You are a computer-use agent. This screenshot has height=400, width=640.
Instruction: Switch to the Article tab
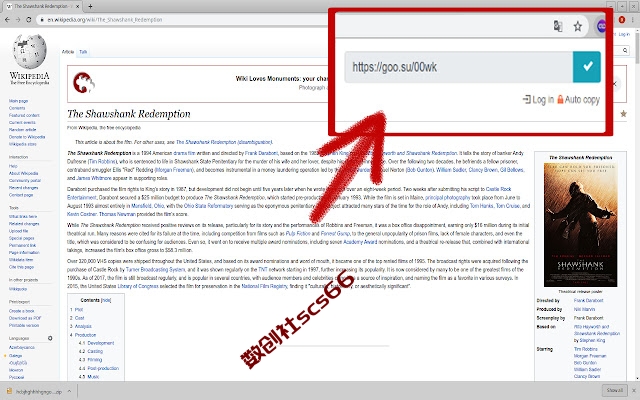point(68,52)
